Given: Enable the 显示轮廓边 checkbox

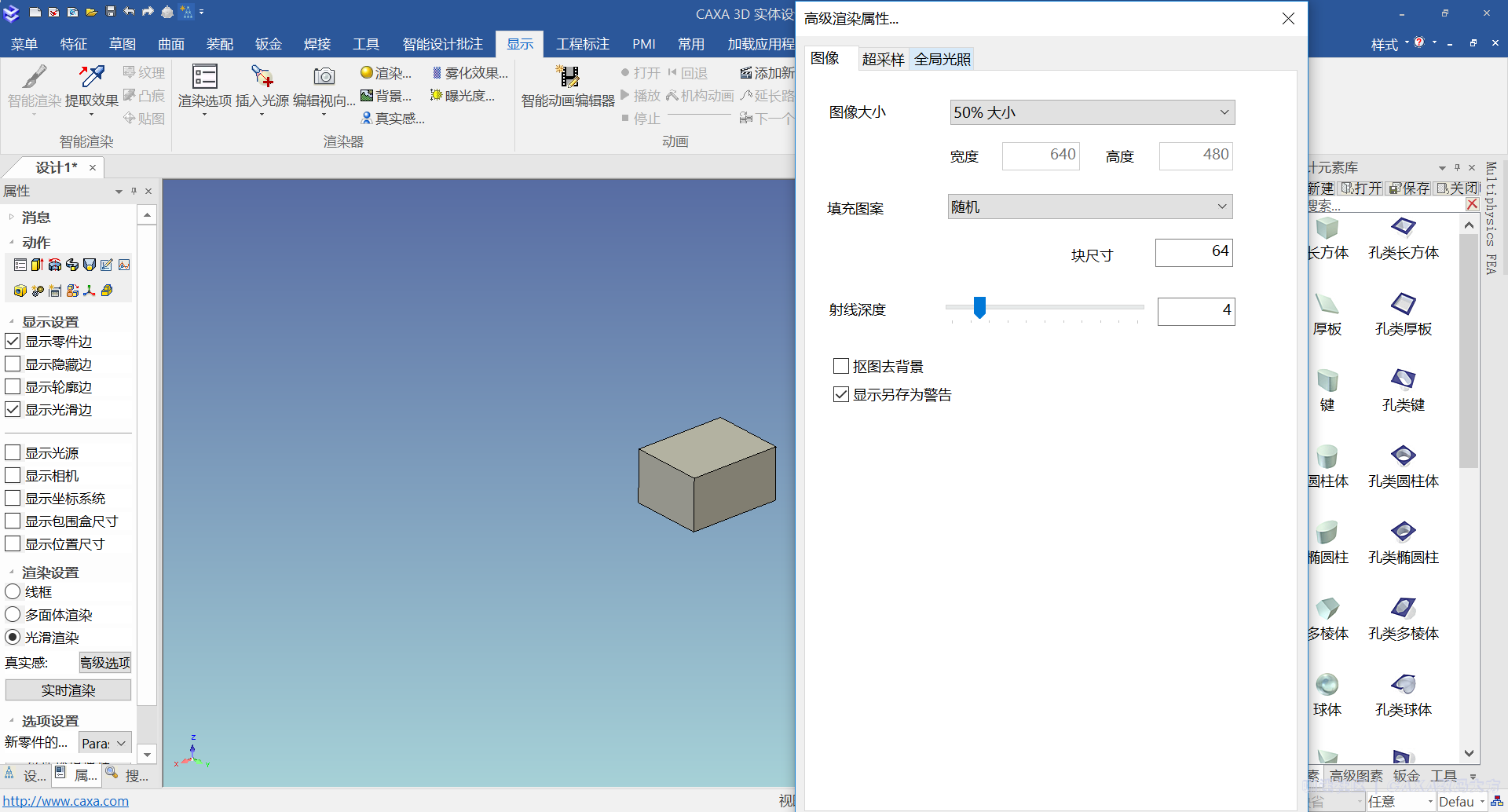Looking at the screenshot, I should tap(13, 386).
